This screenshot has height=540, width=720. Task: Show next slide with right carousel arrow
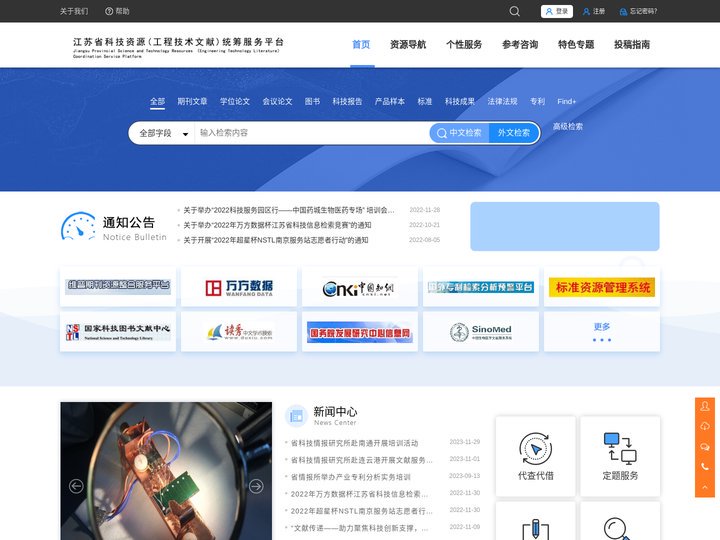tap(256, 486)
